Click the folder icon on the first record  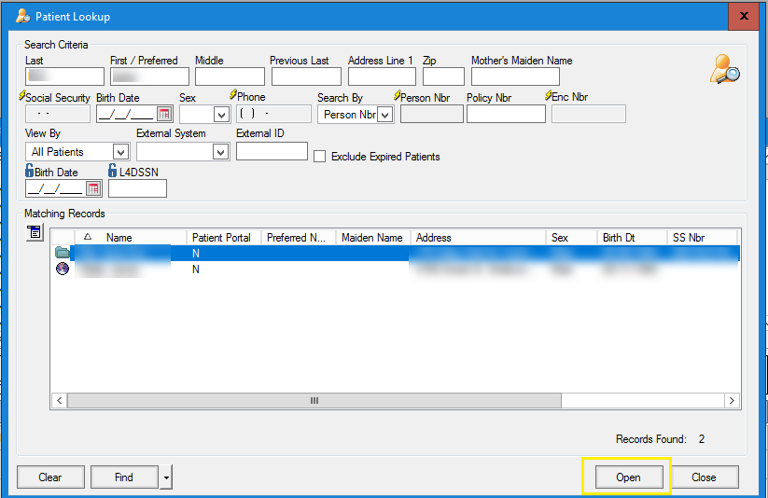point(62,253)
